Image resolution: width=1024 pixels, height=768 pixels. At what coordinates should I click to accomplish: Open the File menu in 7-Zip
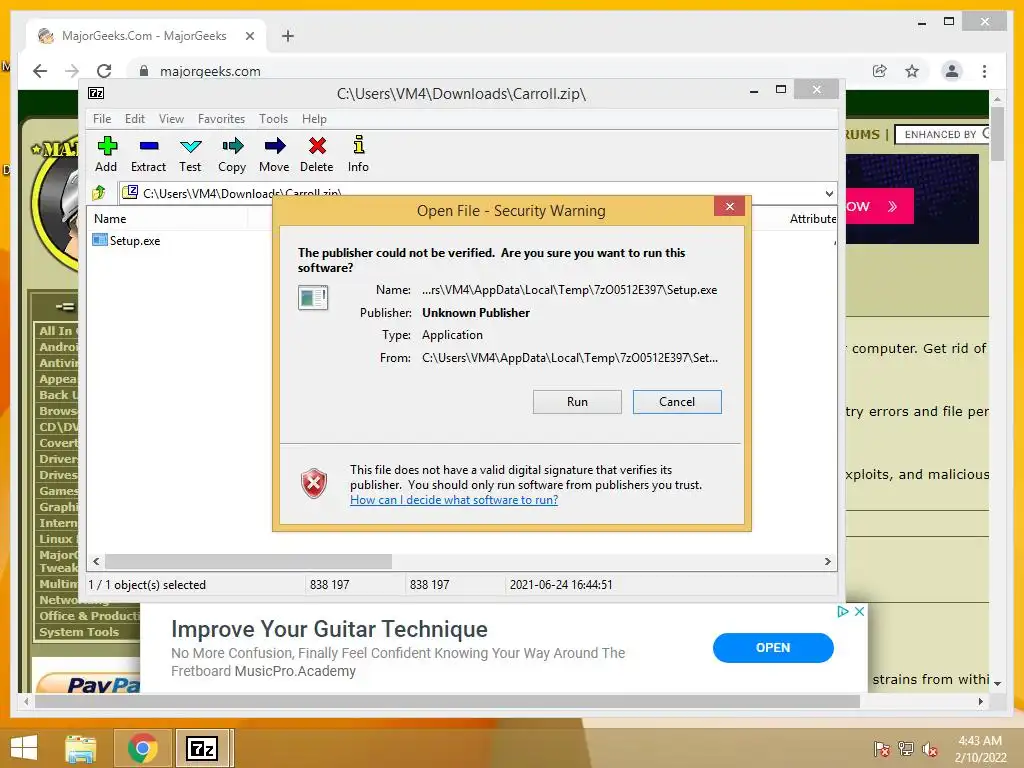point(102,119)
